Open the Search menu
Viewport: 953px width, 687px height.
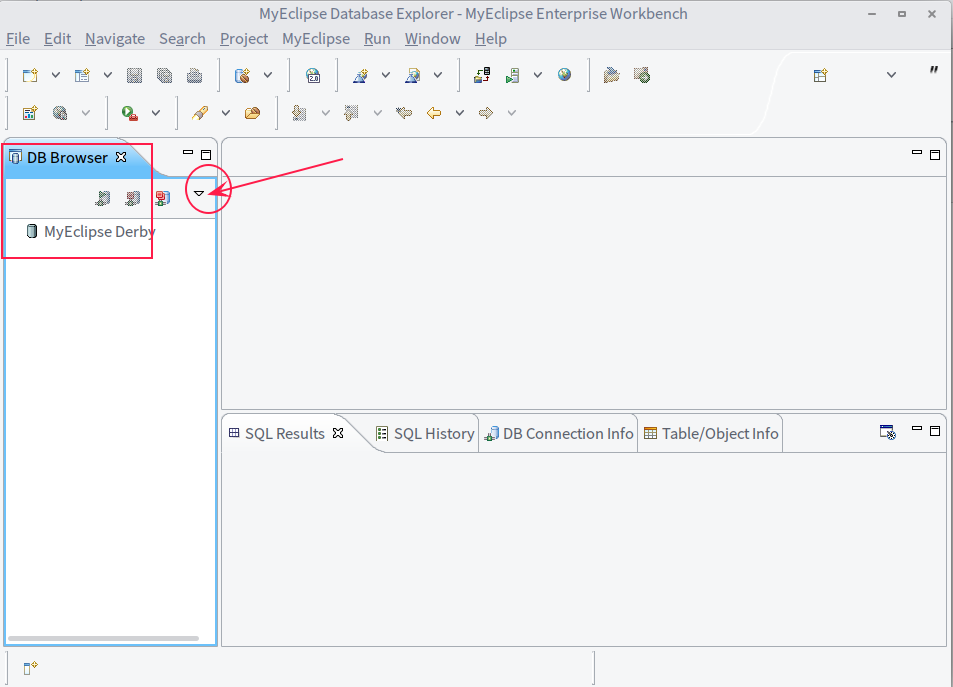coord(182,39)
